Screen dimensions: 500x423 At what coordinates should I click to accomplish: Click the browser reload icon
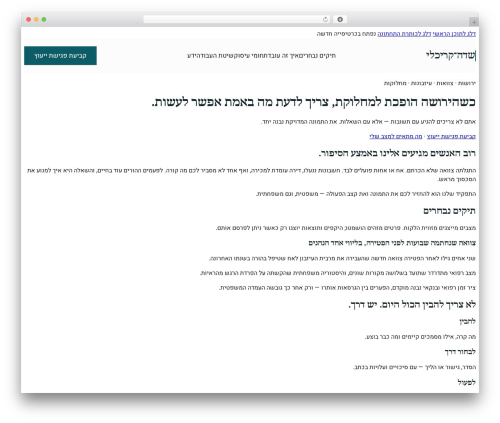point(325,19)
